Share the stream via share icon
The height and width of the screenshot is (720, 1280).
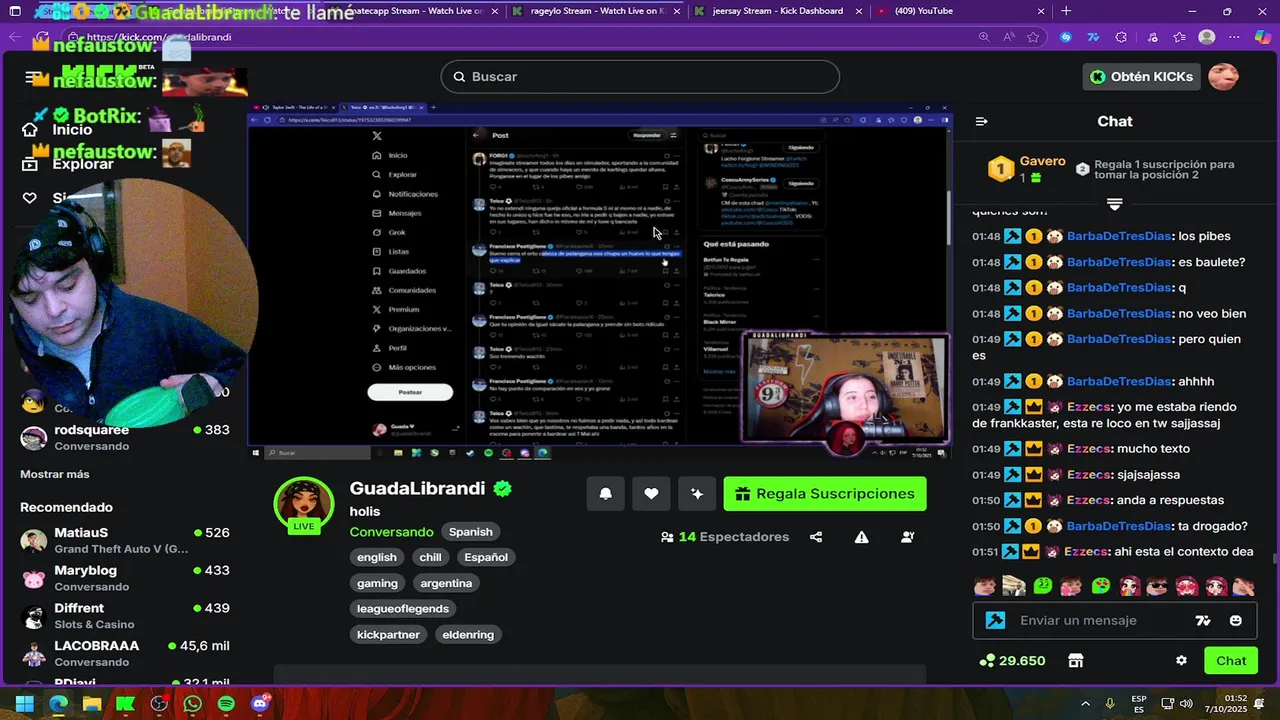point(816,537)
